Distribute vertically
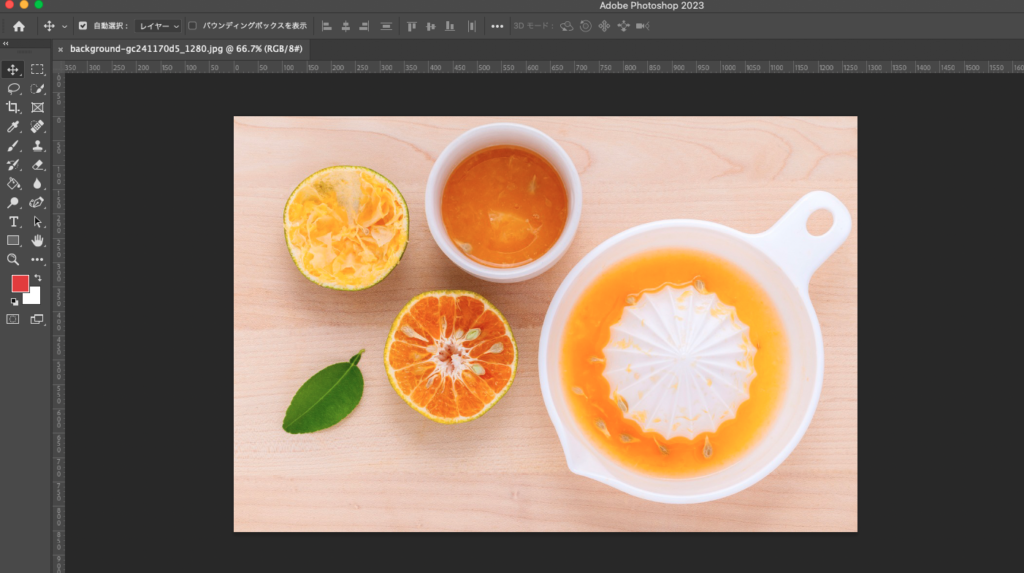Screen dimensions: 1024x573 pos(387,26)
